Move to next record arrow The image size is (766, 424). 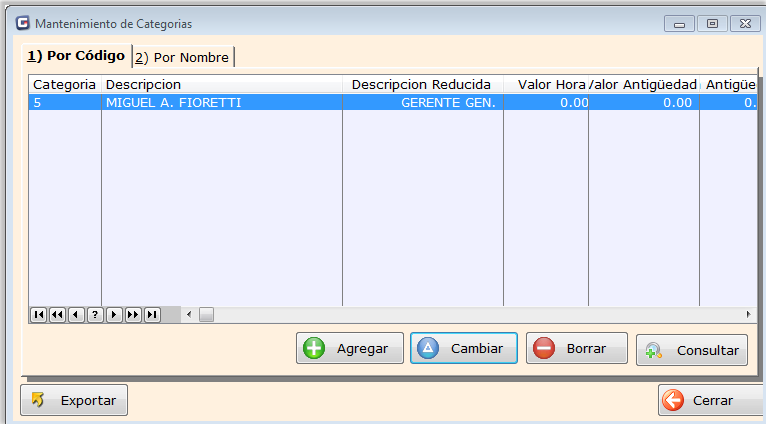click(x=114, y=315)
